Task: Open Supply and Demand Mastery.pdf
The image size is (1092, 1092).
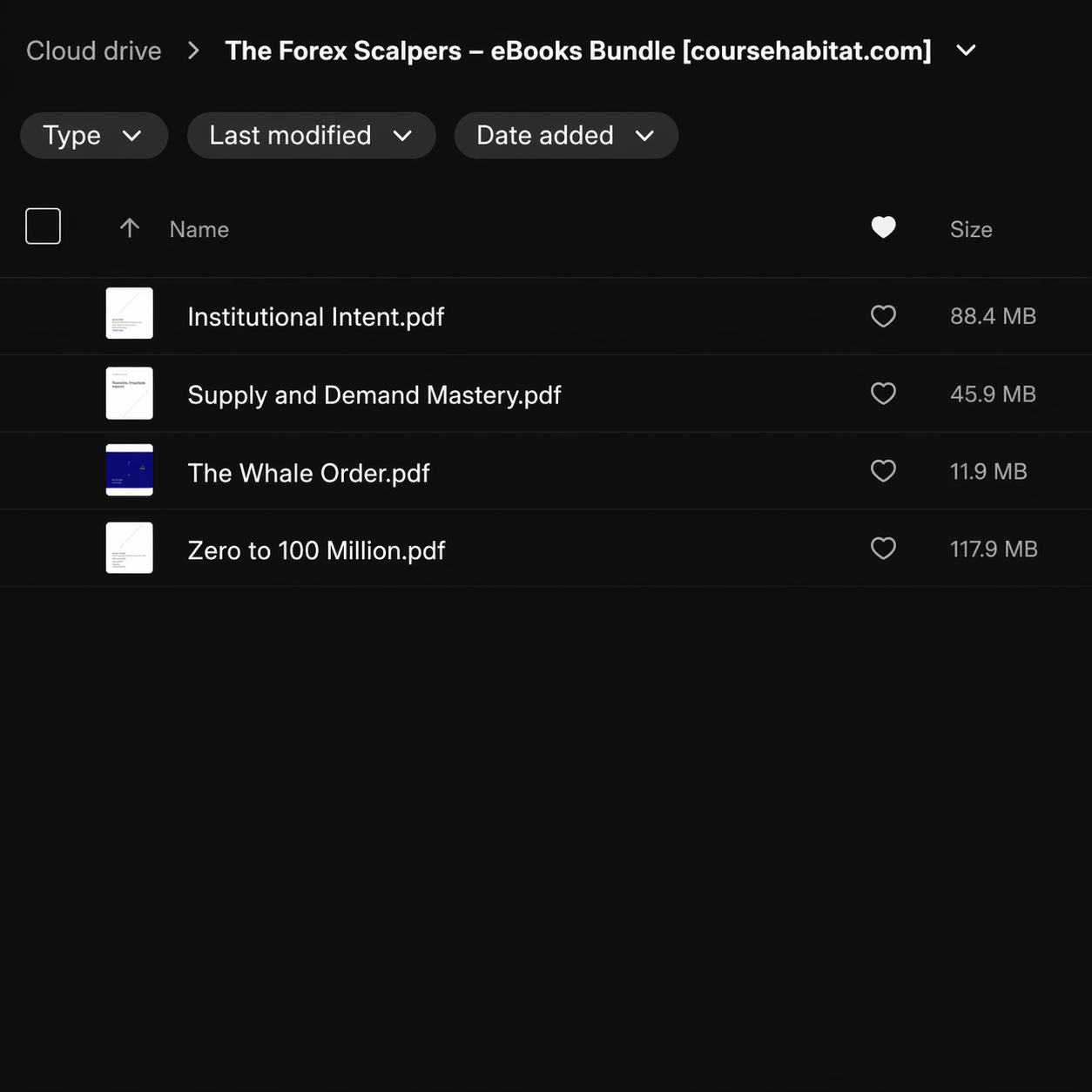Action: tap(374, 394)
